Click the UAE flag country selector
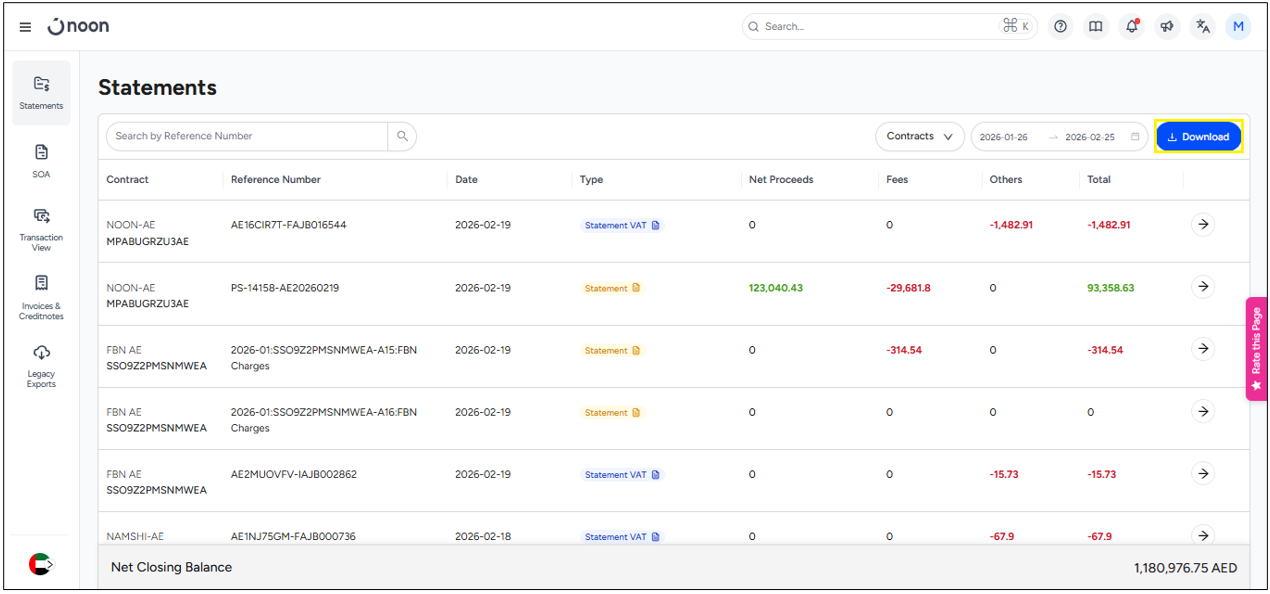1270x594 pixels. 40,564
